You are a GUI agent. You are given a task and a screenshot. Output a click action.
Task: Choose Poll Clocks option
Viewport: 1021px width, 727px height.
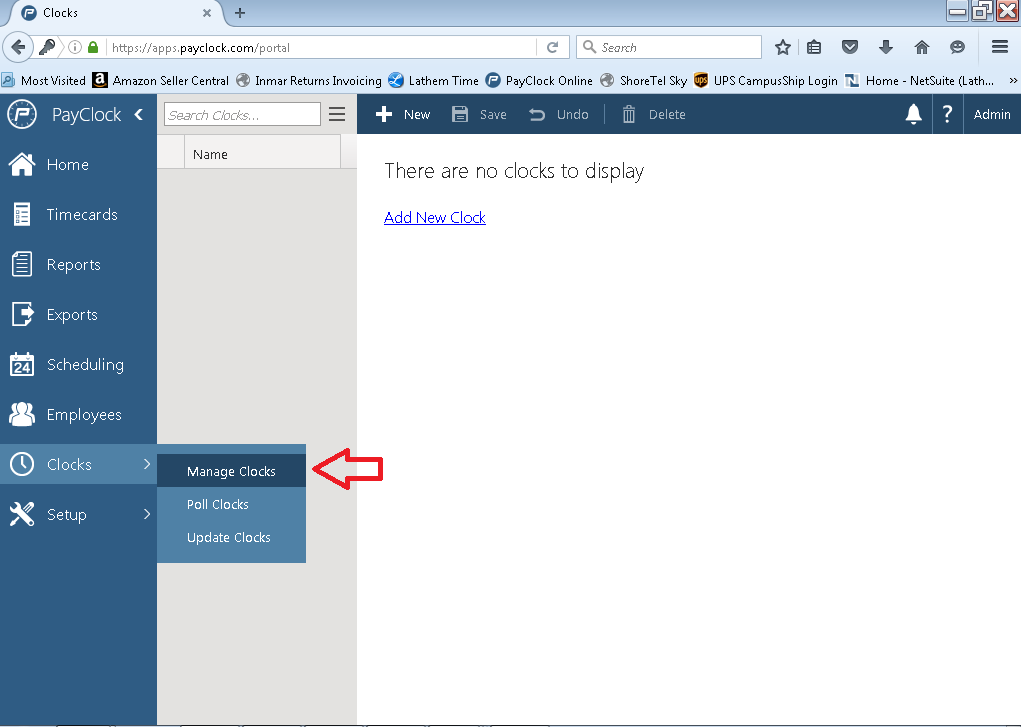[x=218, y=504]
